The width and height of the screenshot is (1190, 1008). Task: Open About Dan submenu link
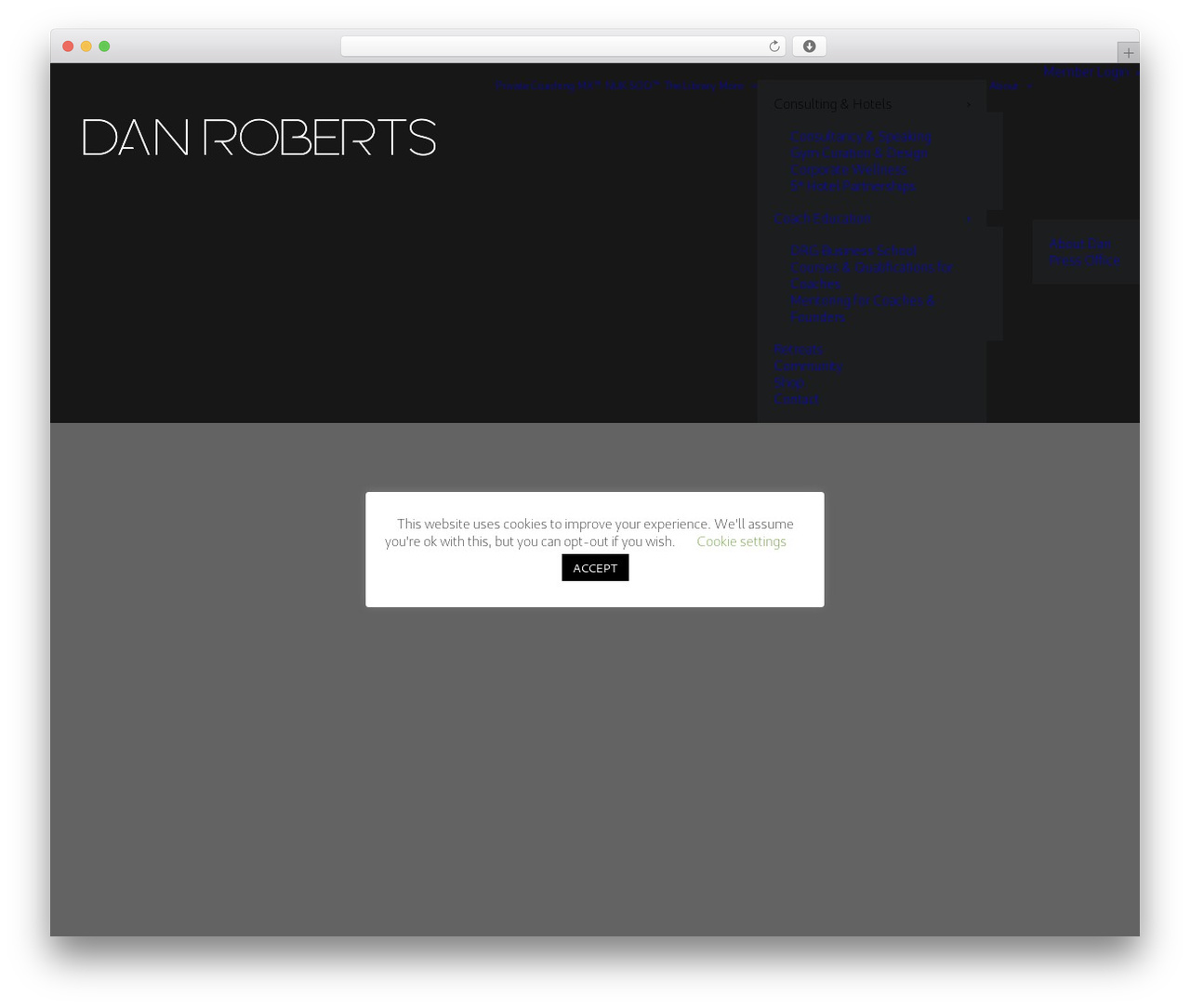[x=1079, y=244]
